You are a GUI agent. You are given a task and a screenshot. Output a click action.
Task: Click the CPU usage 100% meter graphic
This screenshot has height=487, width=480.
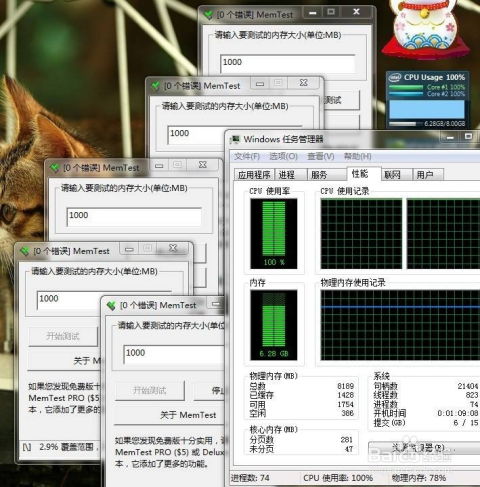(274, 233)
